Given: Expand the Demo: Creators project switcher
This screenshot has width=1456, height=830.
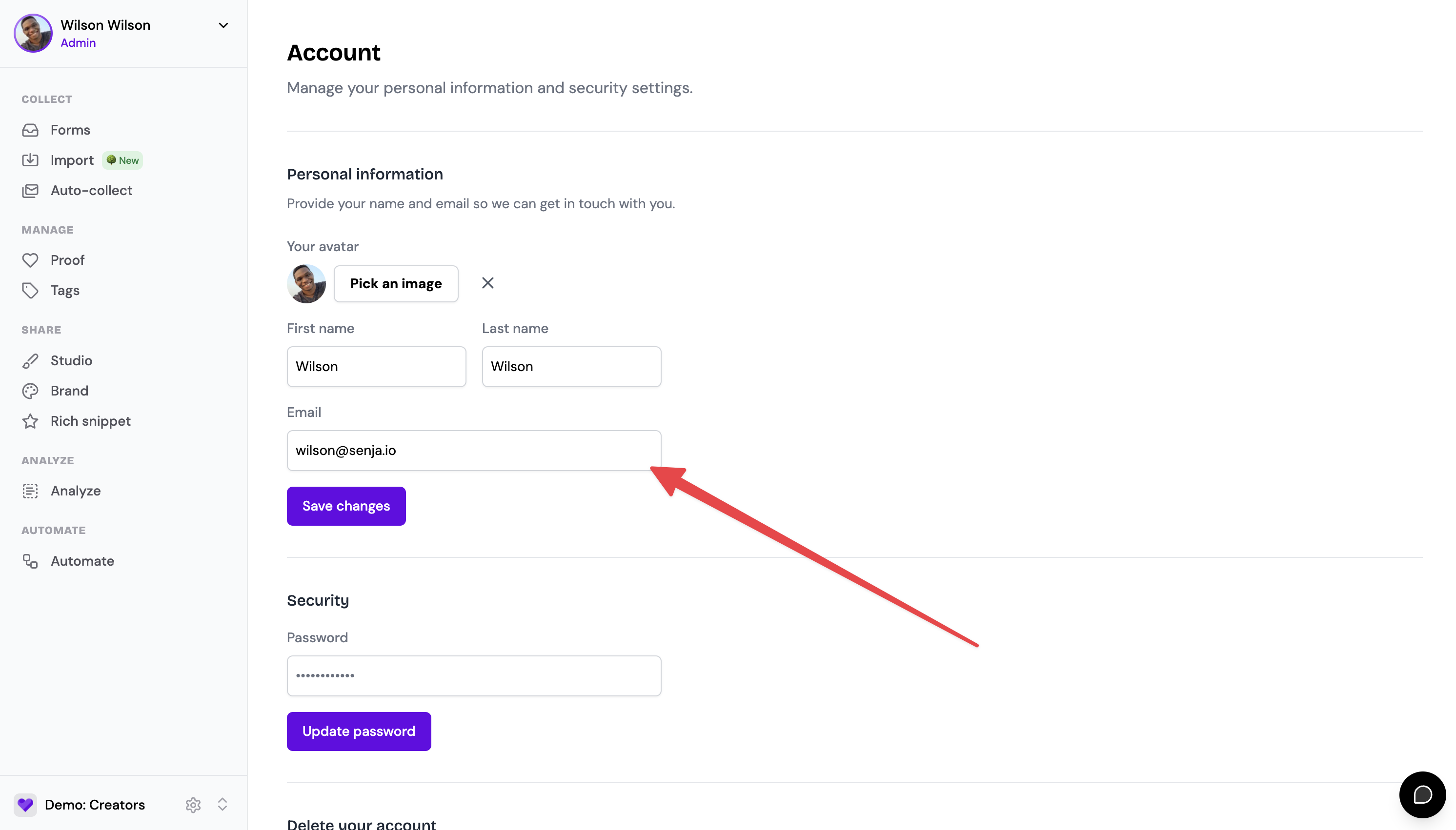Looking at the screenshot, I should [x=222, y=804].
